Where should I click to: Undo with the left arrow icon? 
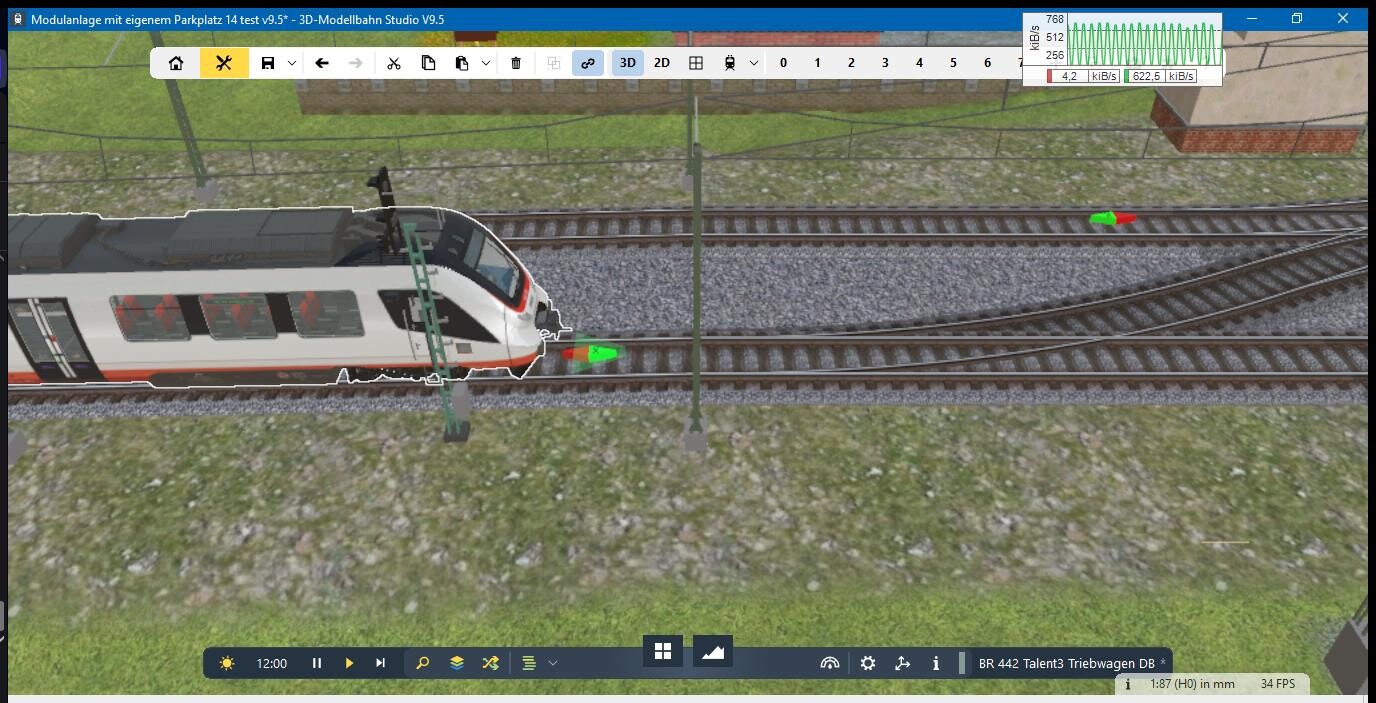322,63
